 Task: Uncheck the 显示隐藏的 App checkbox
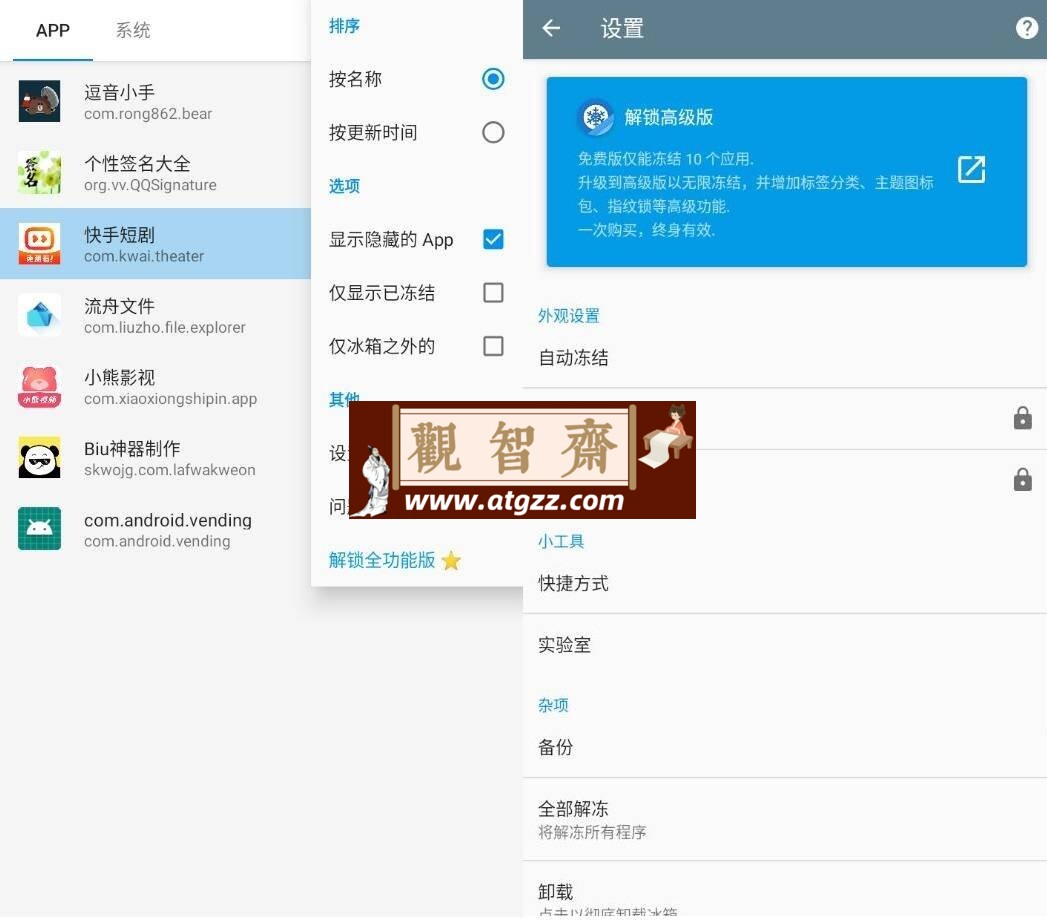click(x=493, y=239)
